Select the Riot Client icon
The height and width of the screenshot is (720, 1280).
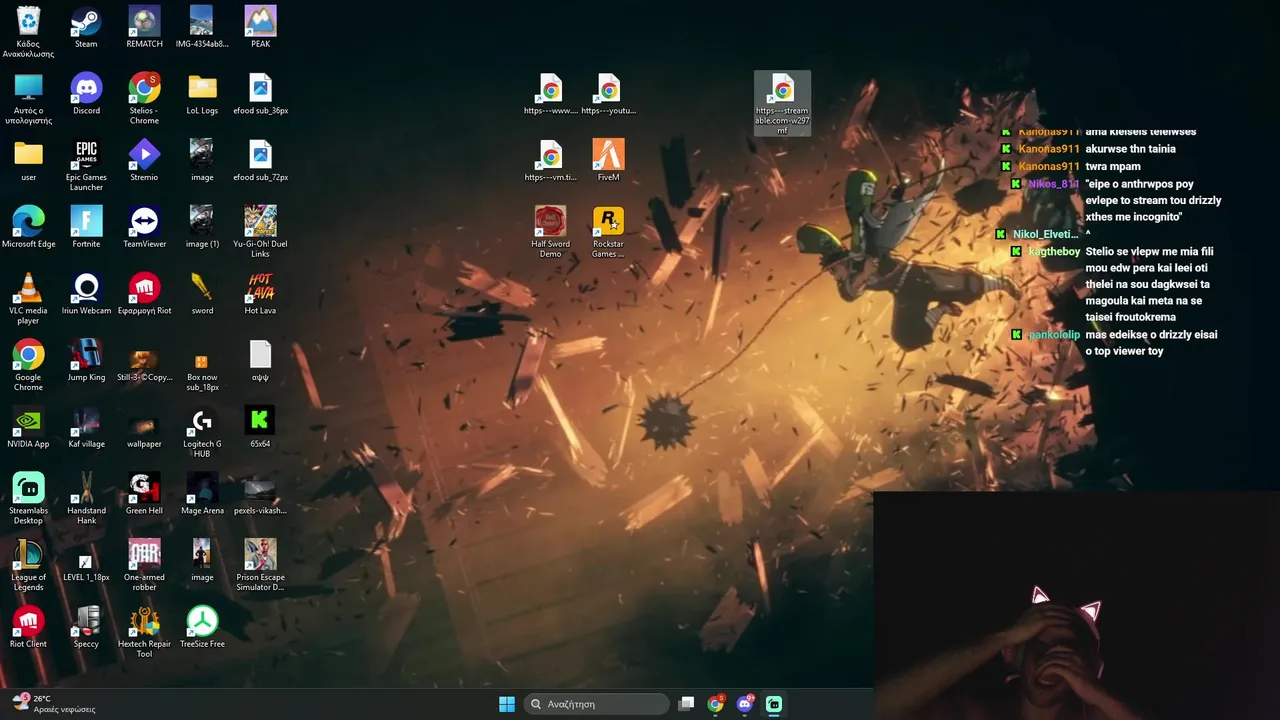28,627
